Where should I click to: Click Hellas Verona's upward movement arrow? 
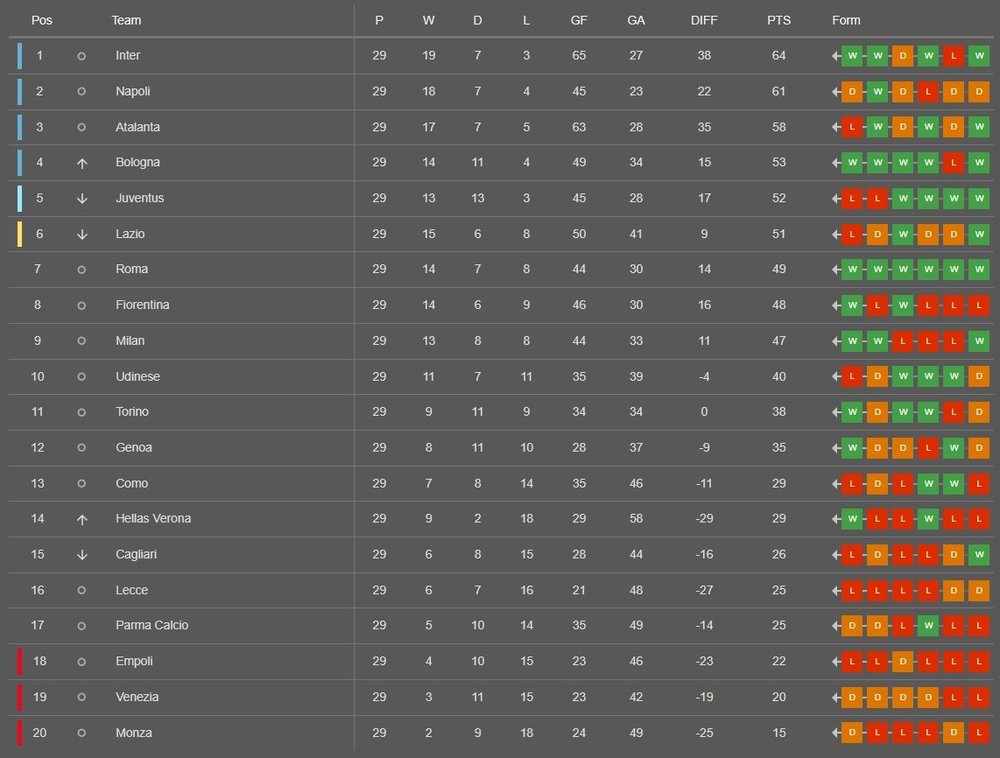(82, 519)
